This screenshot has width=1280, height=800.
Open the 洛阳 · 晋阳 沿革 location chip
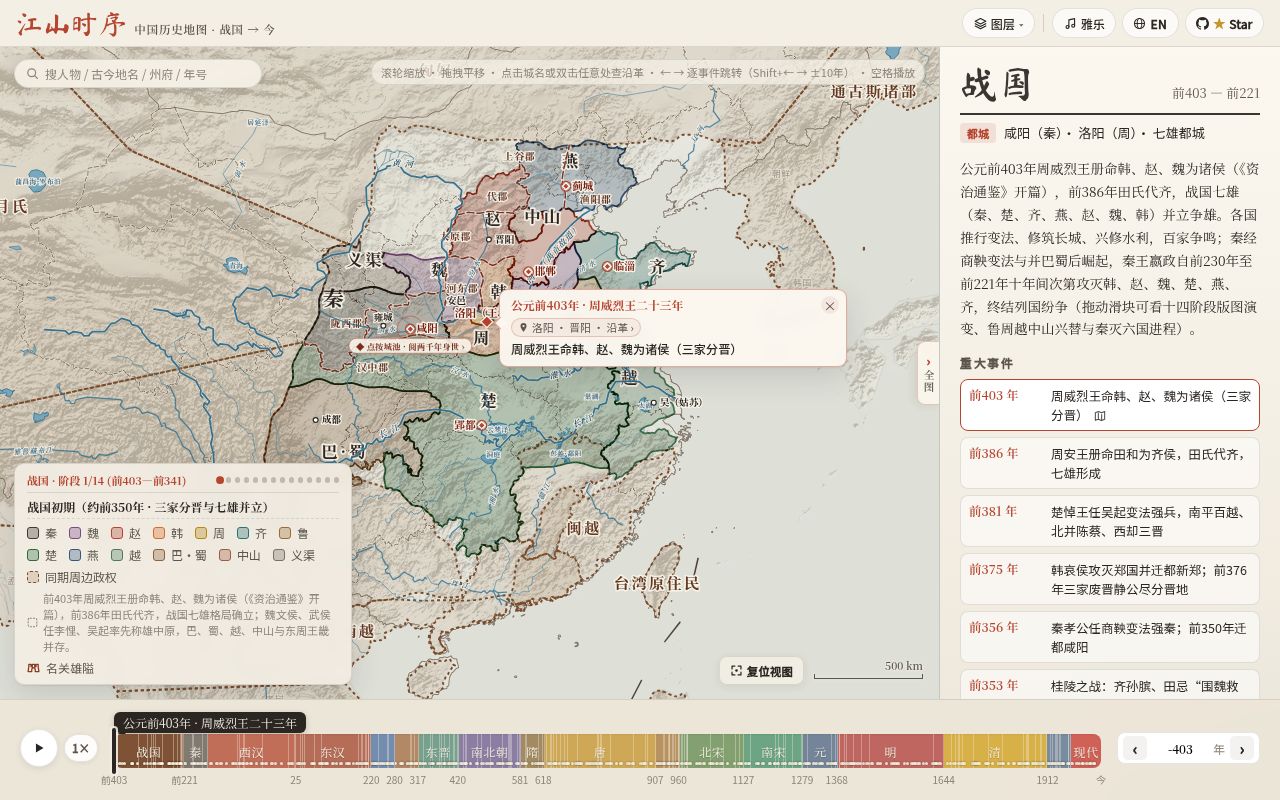pos(576,328)
